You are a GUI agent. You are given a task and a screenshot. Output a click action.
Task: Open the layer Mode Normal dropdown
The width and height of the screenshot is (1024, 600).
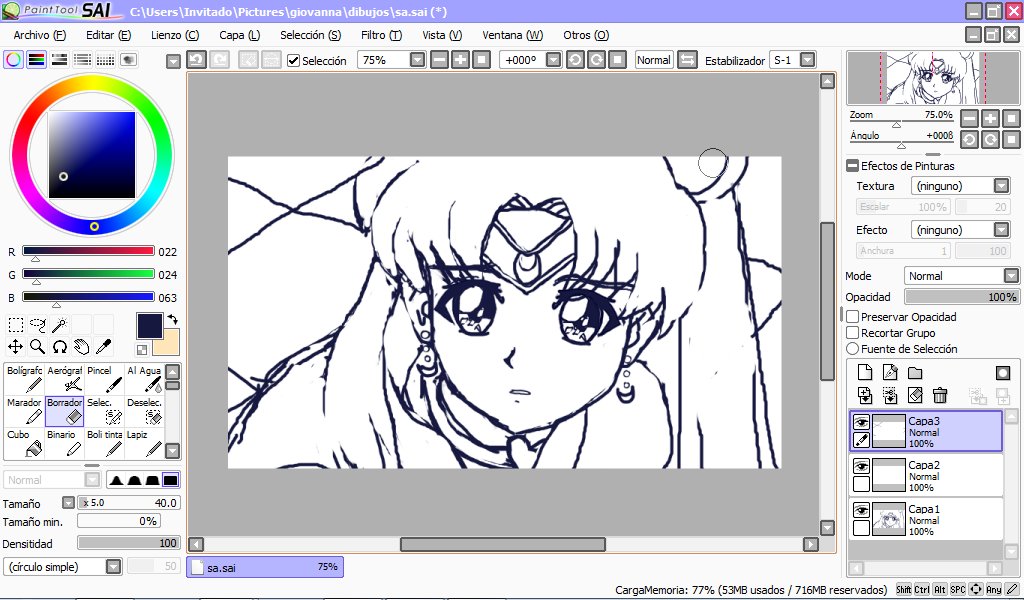coord(1011,276)
